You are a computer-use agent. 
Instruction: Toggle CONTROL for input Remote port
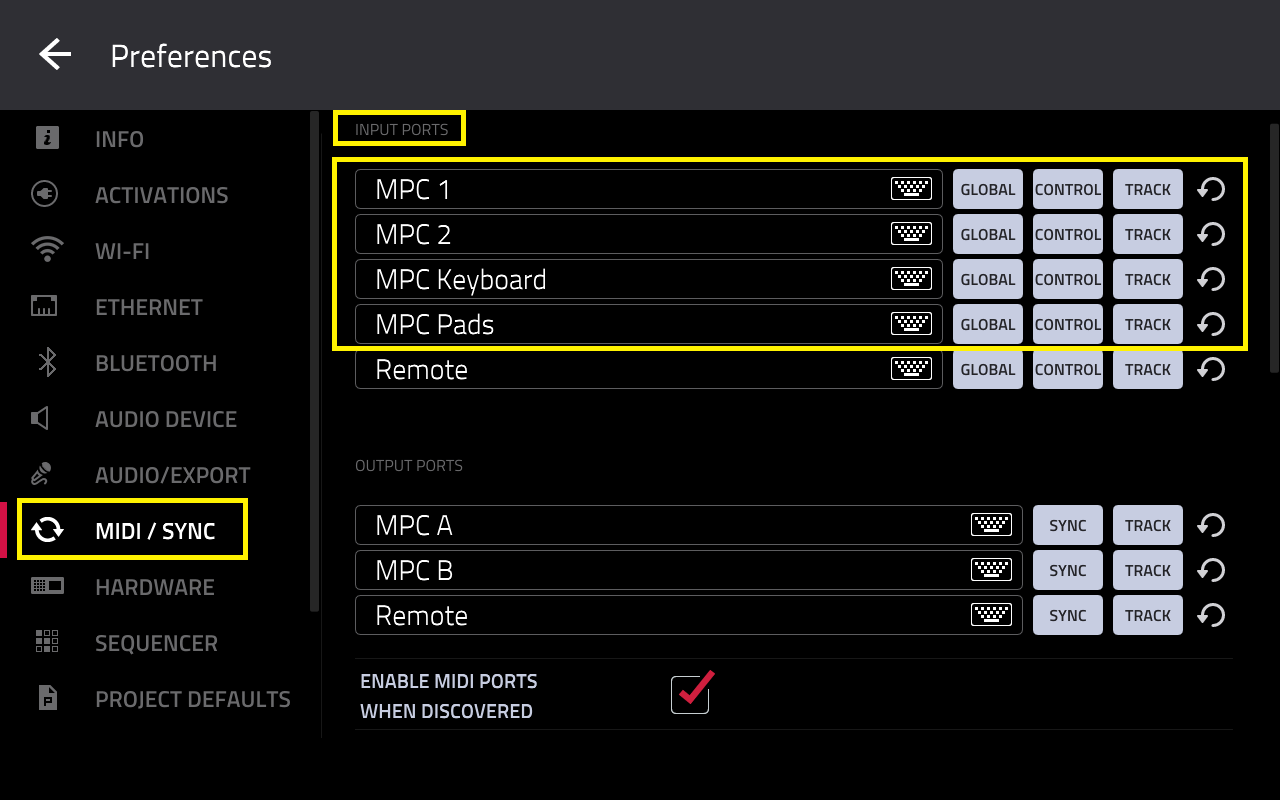(x=1068, y=369)
